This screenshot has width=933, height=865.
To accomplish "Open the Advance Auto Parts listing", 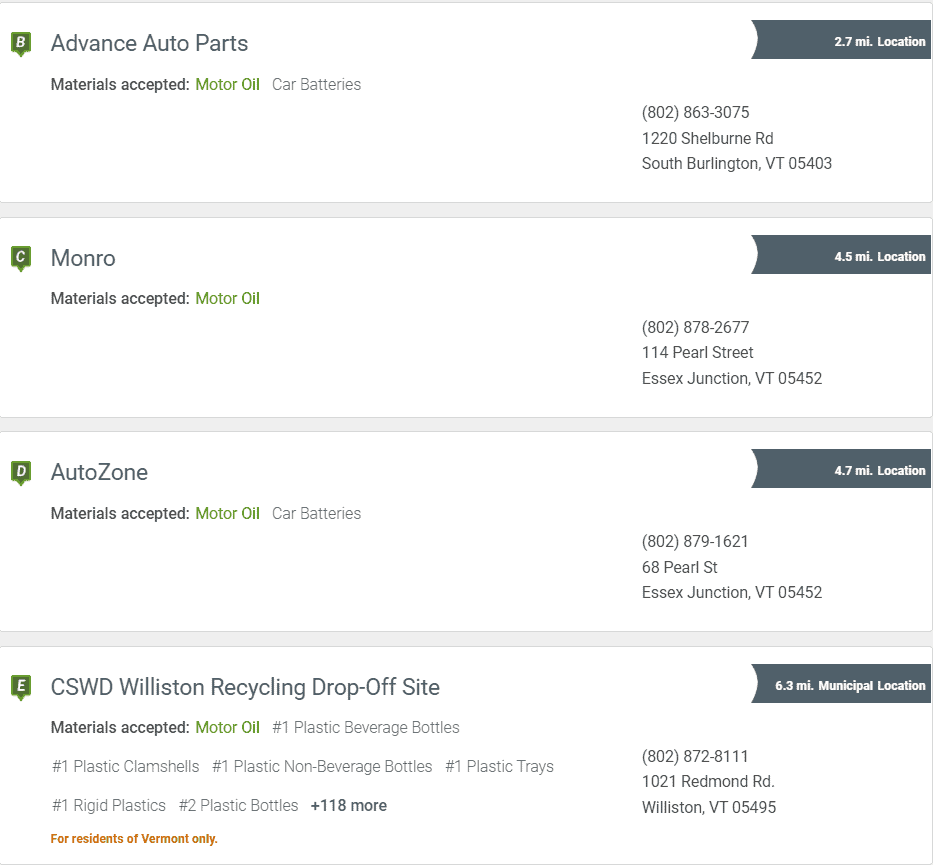I will tap(149, 43).
